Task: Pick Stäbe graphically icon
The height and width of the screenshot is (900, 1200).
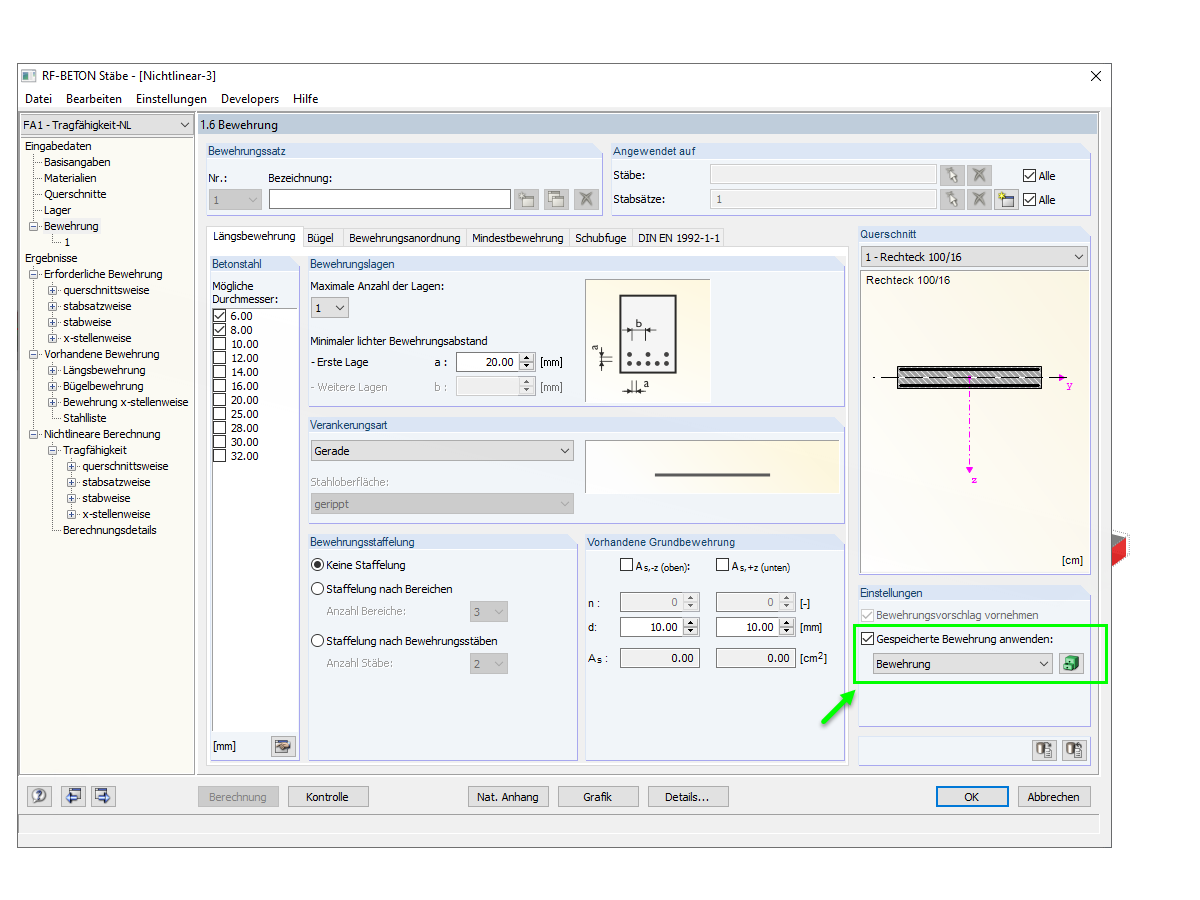Action: [952, 175]
